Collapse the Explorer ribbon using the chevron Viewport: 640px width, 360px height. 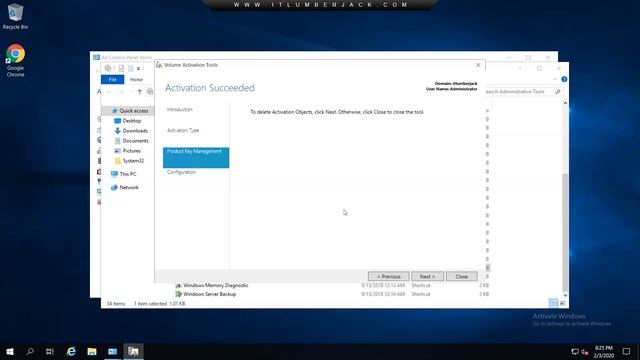tap(555, 79)
